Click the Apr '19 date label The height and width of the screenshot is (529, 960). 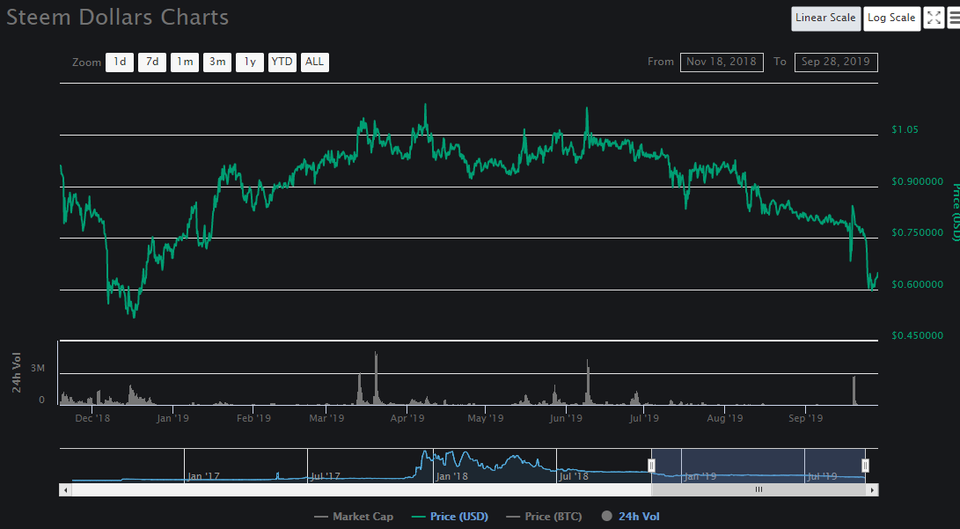click(x=408, y=418)
